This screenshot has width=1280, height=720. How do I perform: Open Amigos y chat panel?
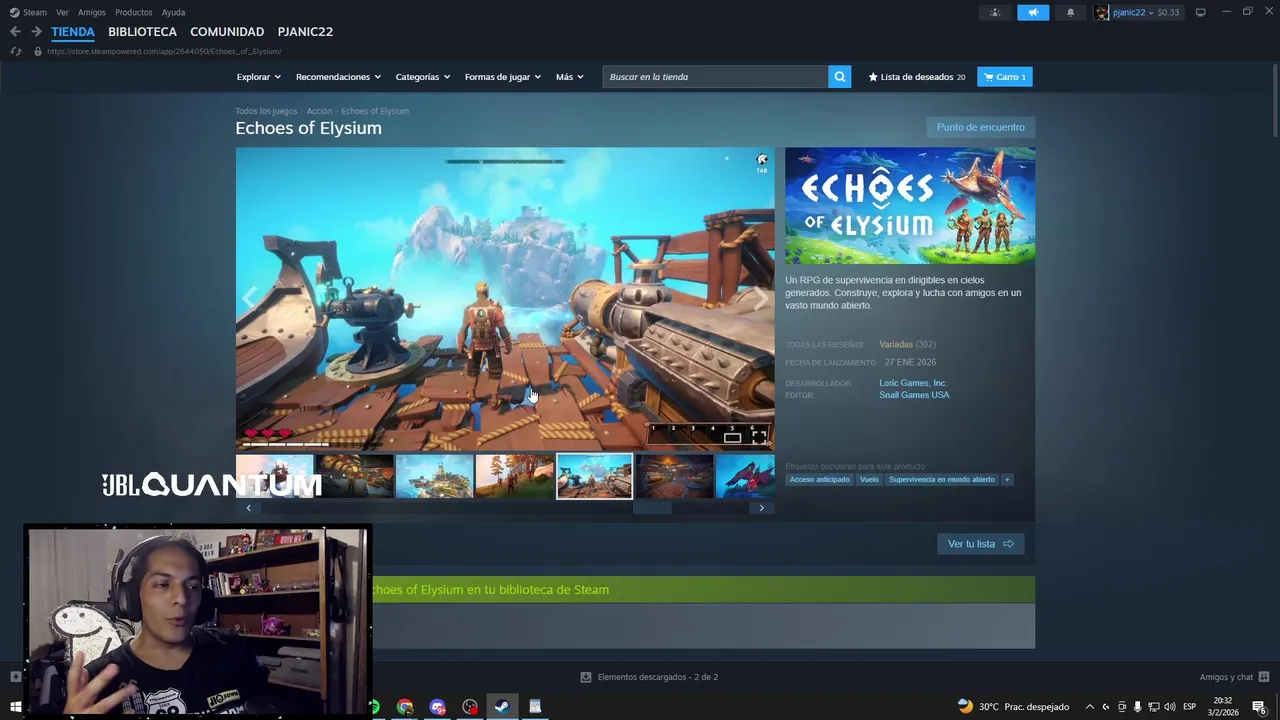point(1234,677)
